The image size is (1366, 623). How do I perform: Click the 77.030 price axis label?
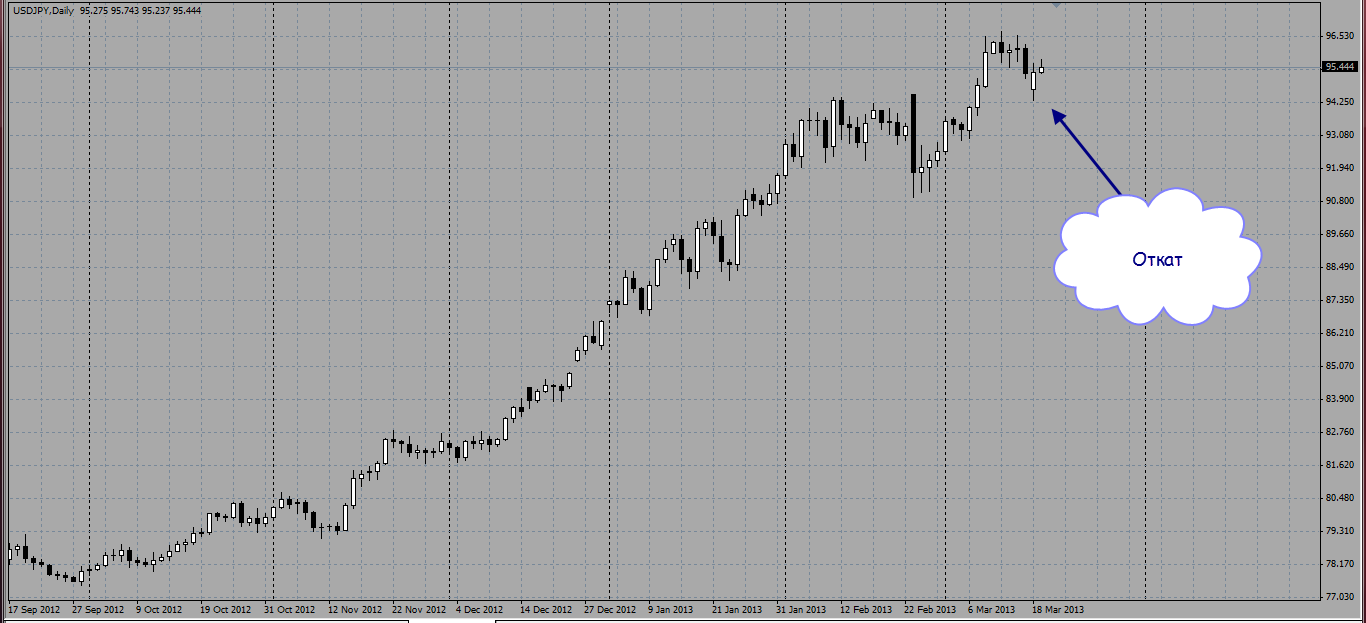(x=1339, y=597)
